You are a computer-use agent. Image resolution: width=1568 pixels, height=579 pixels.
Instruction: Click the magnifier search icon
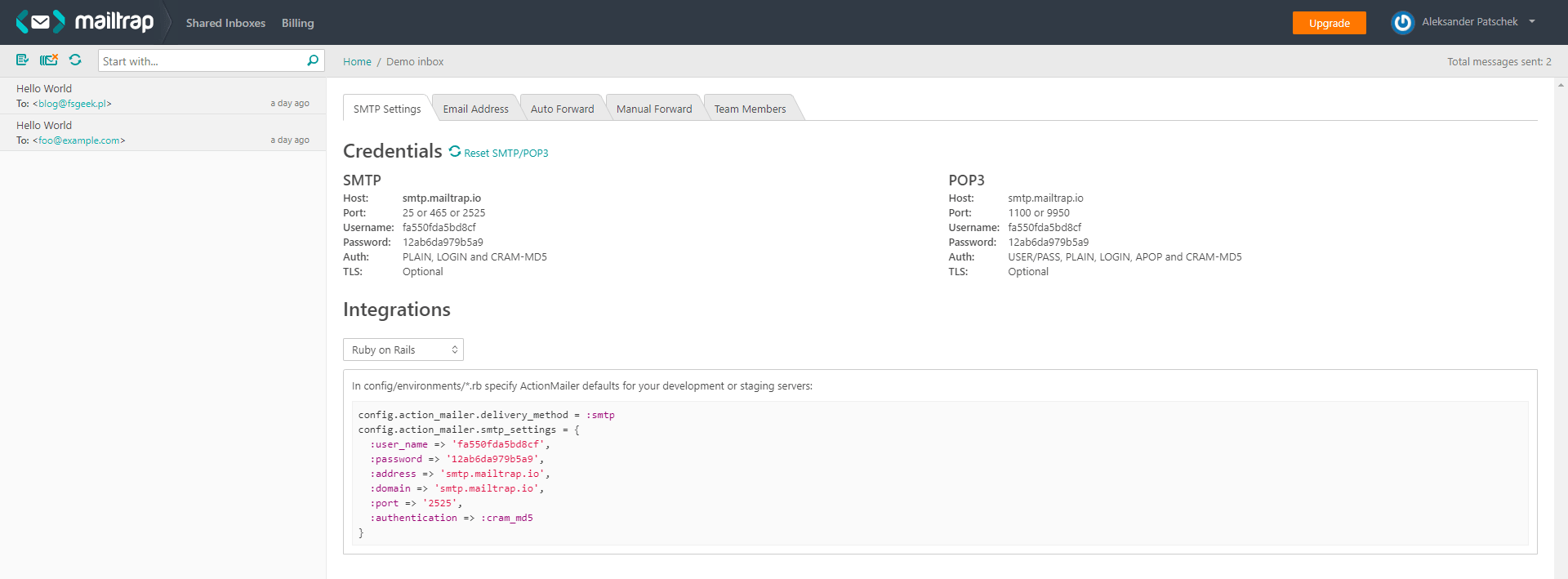tap(313, 60)
